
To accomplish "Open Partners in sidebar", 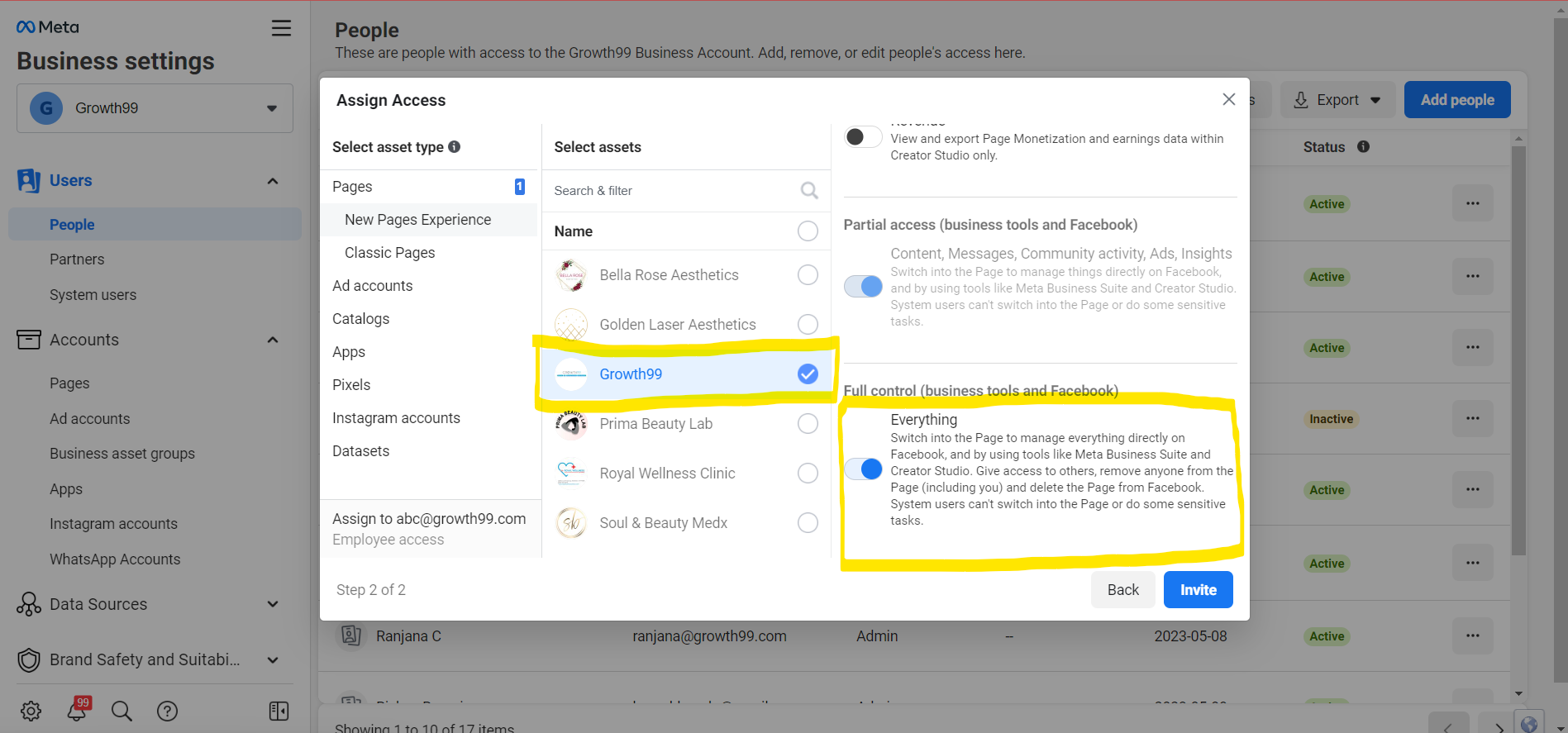I will point(77,259).
